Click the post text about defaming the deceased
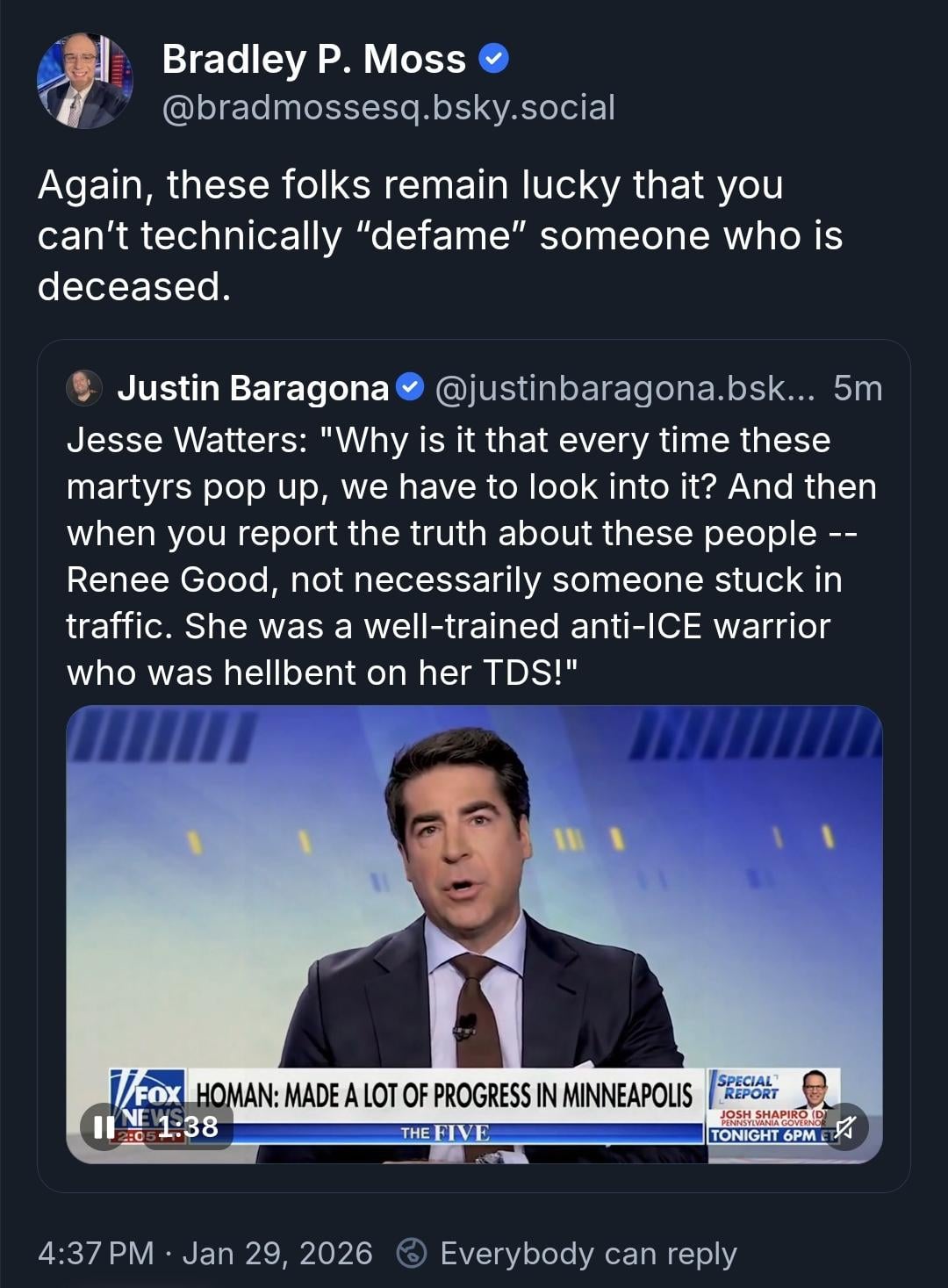 pyautogui.click(x=439, y=235)
